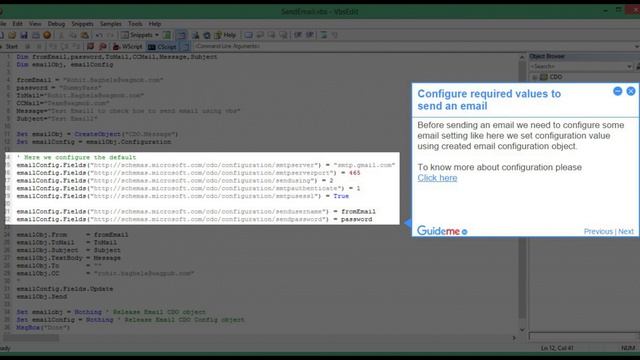Open the Snippets toolbar dropdown
Viewport: 640px width, 360px height.
coord(140,35)
